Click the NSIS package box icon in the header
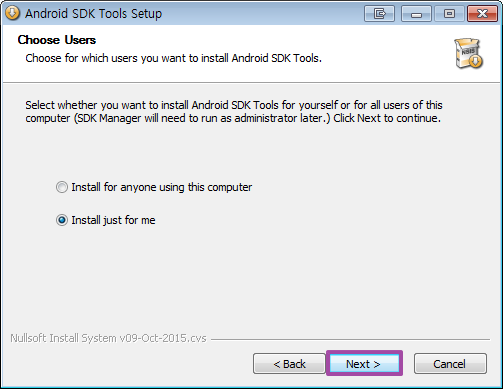The height and width of the screenshot is (389, 503). pos(469,53)
